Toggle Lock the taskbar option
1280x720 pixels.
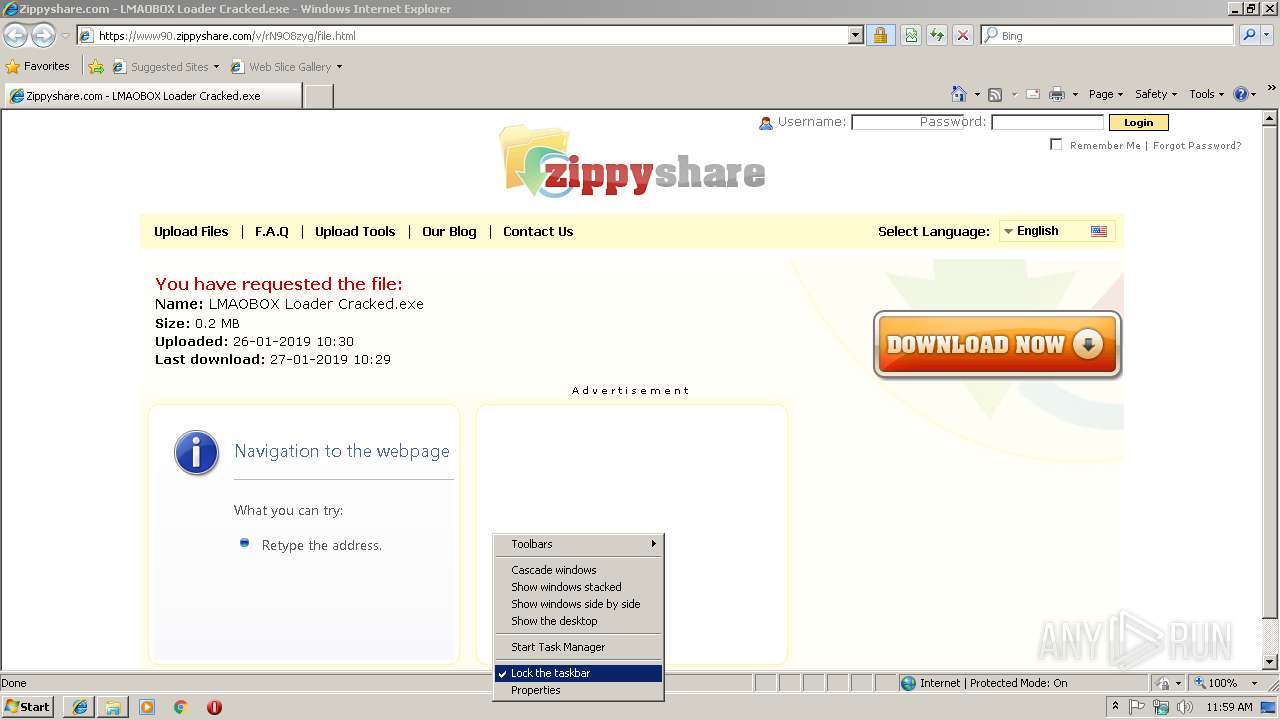pos(579,673)
